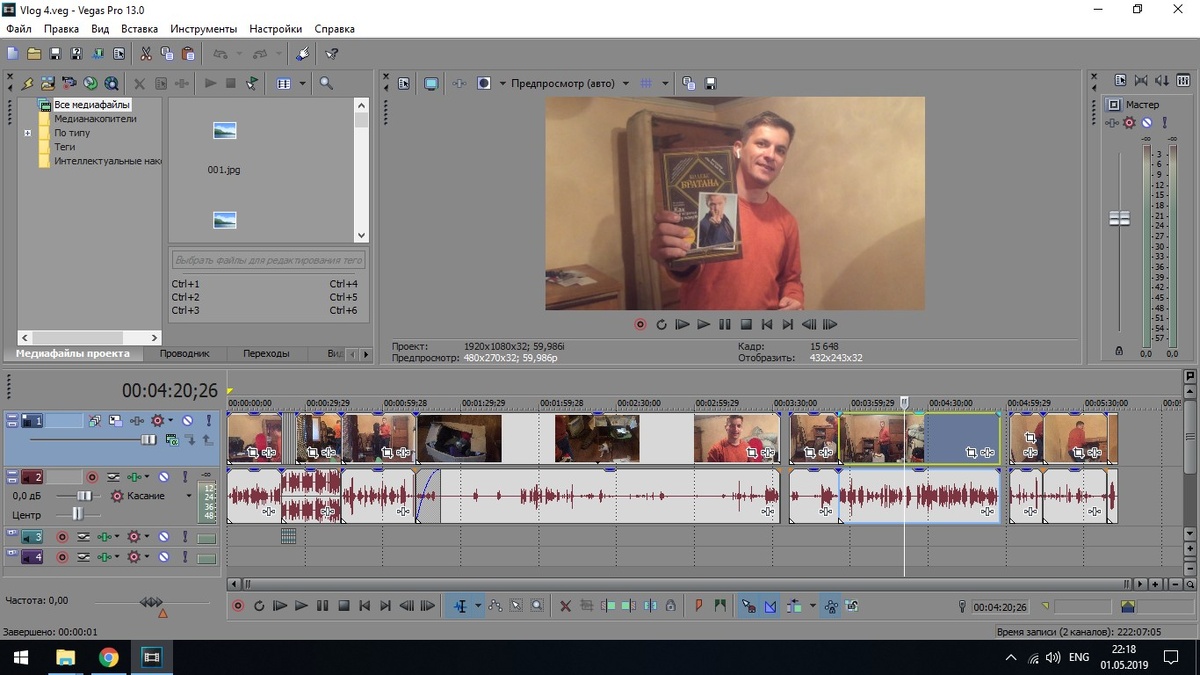The image size is (1200, 675).
Task: Click the Capture Video camera icon
Action: pos(69,83)
